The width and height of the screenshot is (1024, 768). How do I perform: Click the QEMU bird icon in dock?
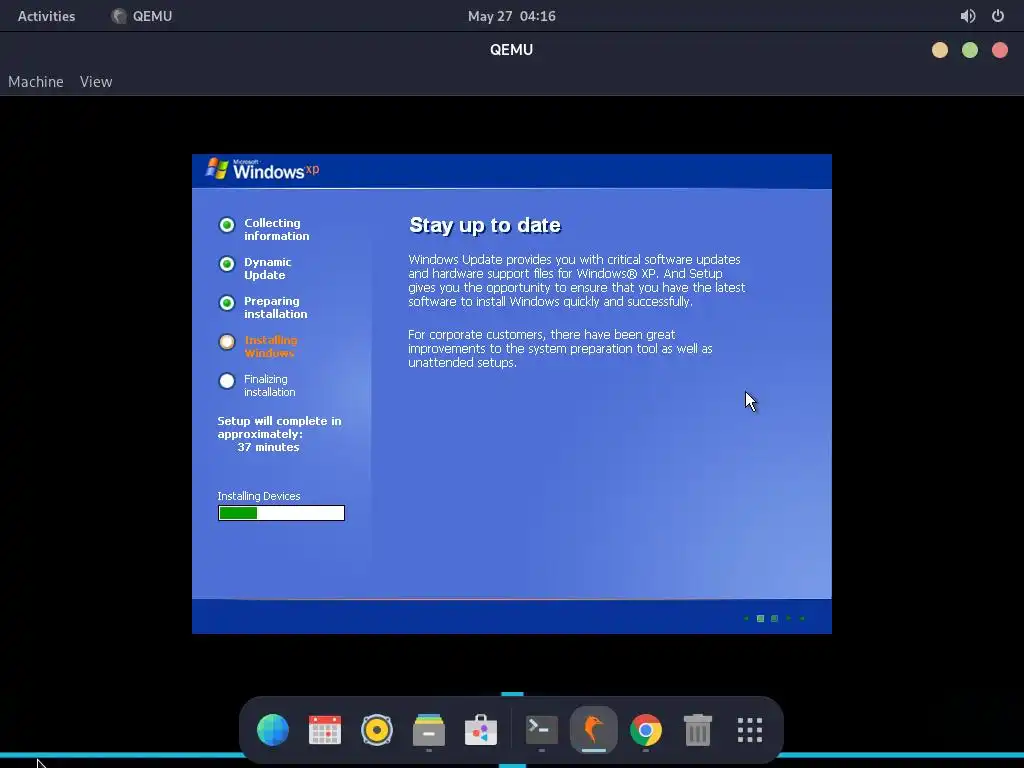coord(594,729)
